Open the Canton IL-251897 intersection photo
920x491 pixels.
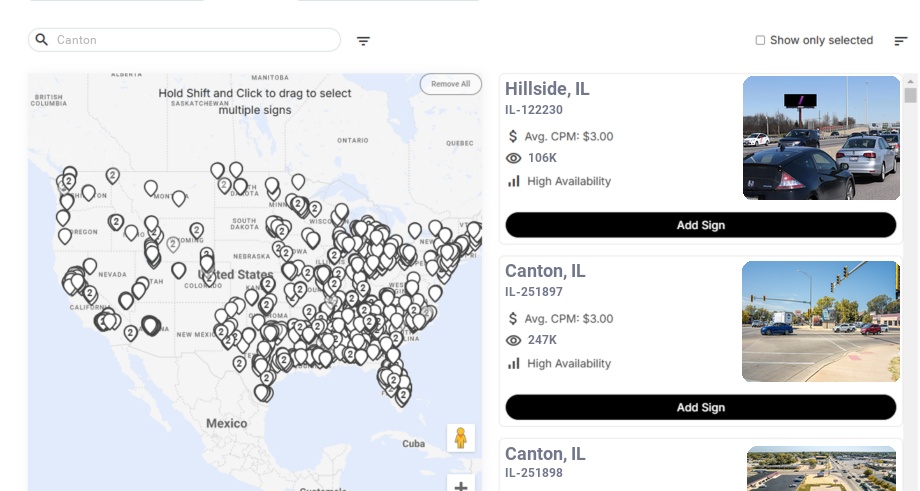coord(821,322)
